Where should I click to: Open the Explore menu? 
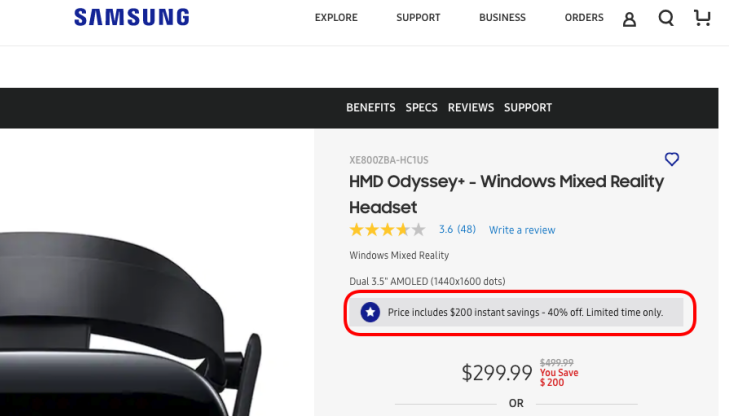click(336, 18)
